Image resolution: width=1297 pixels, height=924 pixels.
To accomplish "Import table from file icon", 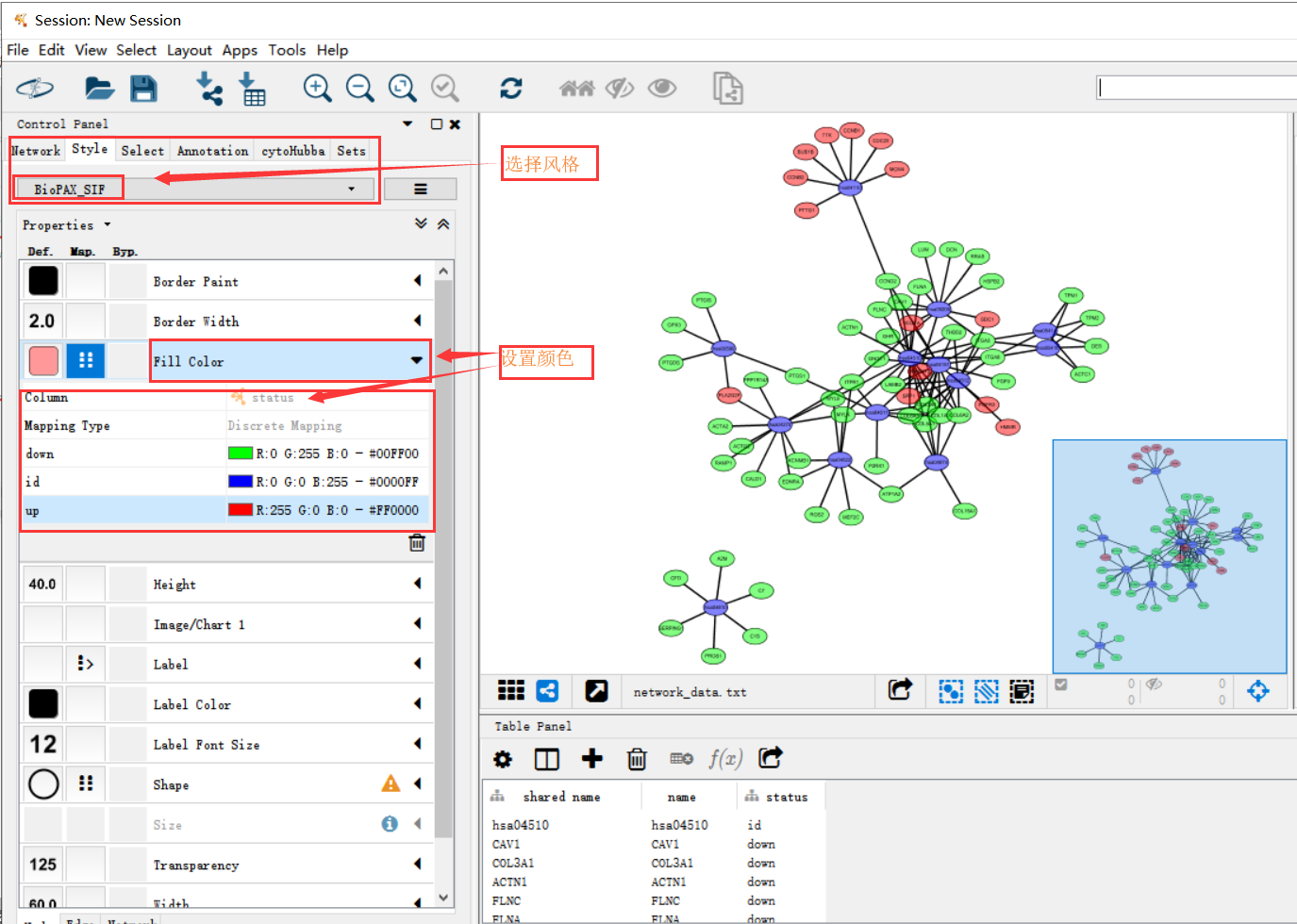I will click(x=252, y=89).
